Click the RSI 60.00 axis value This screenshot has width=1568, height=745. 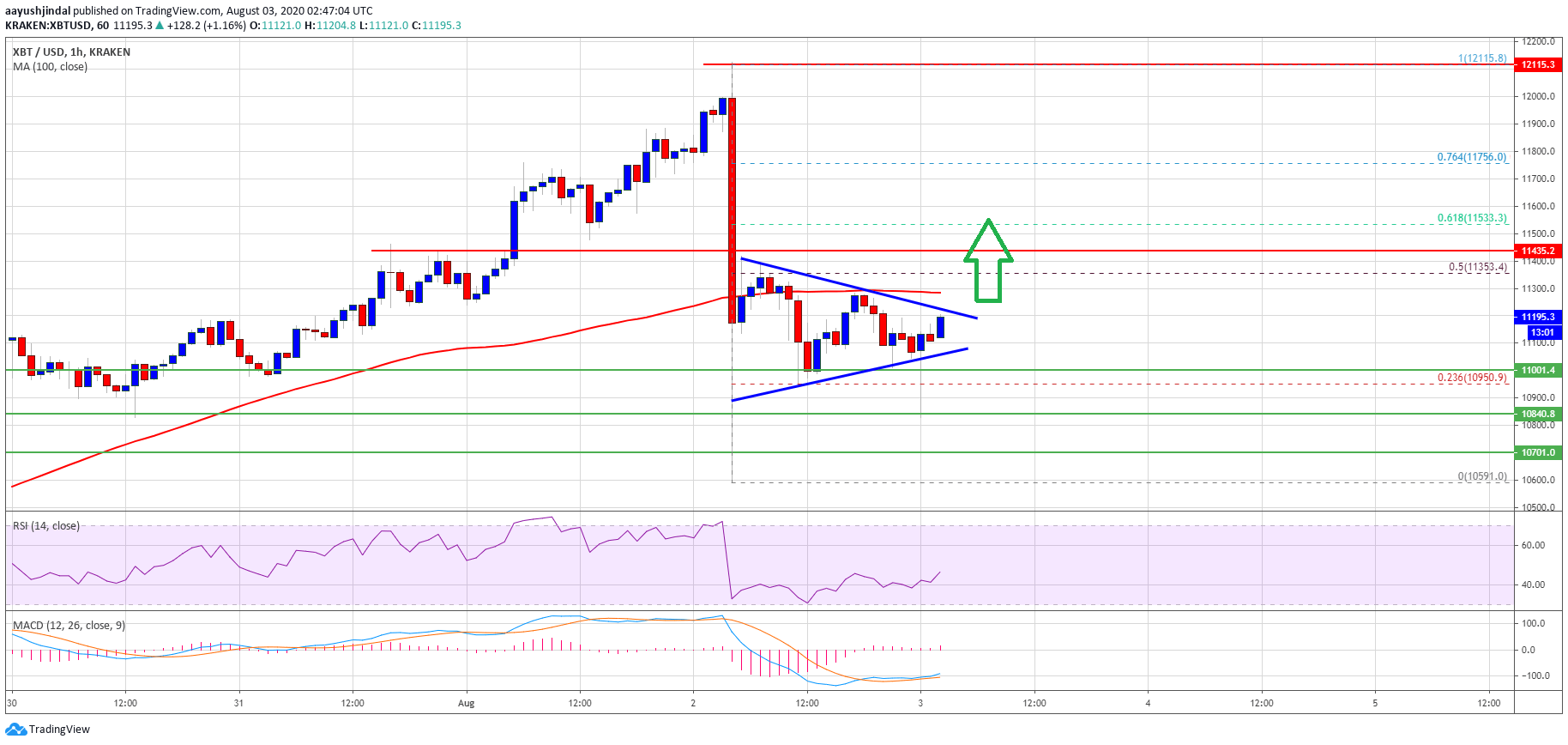pos(1533,545)
